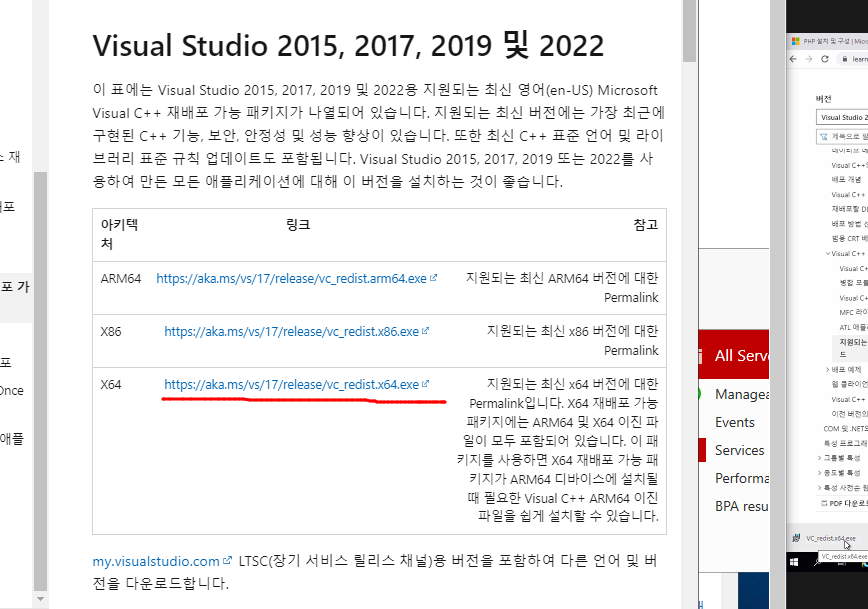868x609 pixels.
Task: Open 'BPA results' in the Server Manager tile
Action: click(x=741, y=506)
